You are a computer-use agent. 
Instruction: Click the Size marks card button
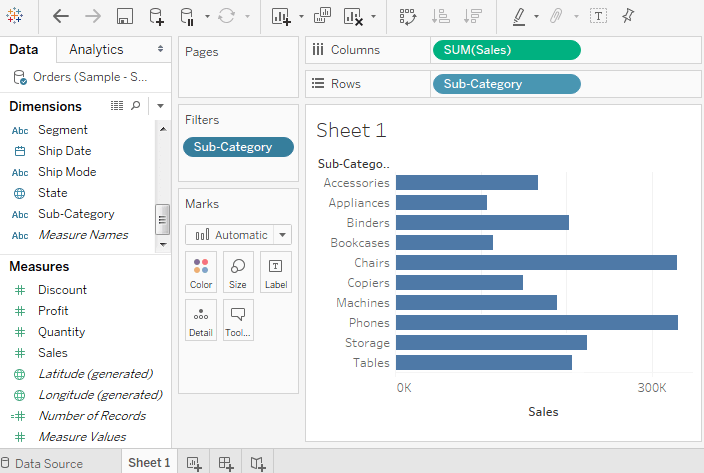pos(238,272)
